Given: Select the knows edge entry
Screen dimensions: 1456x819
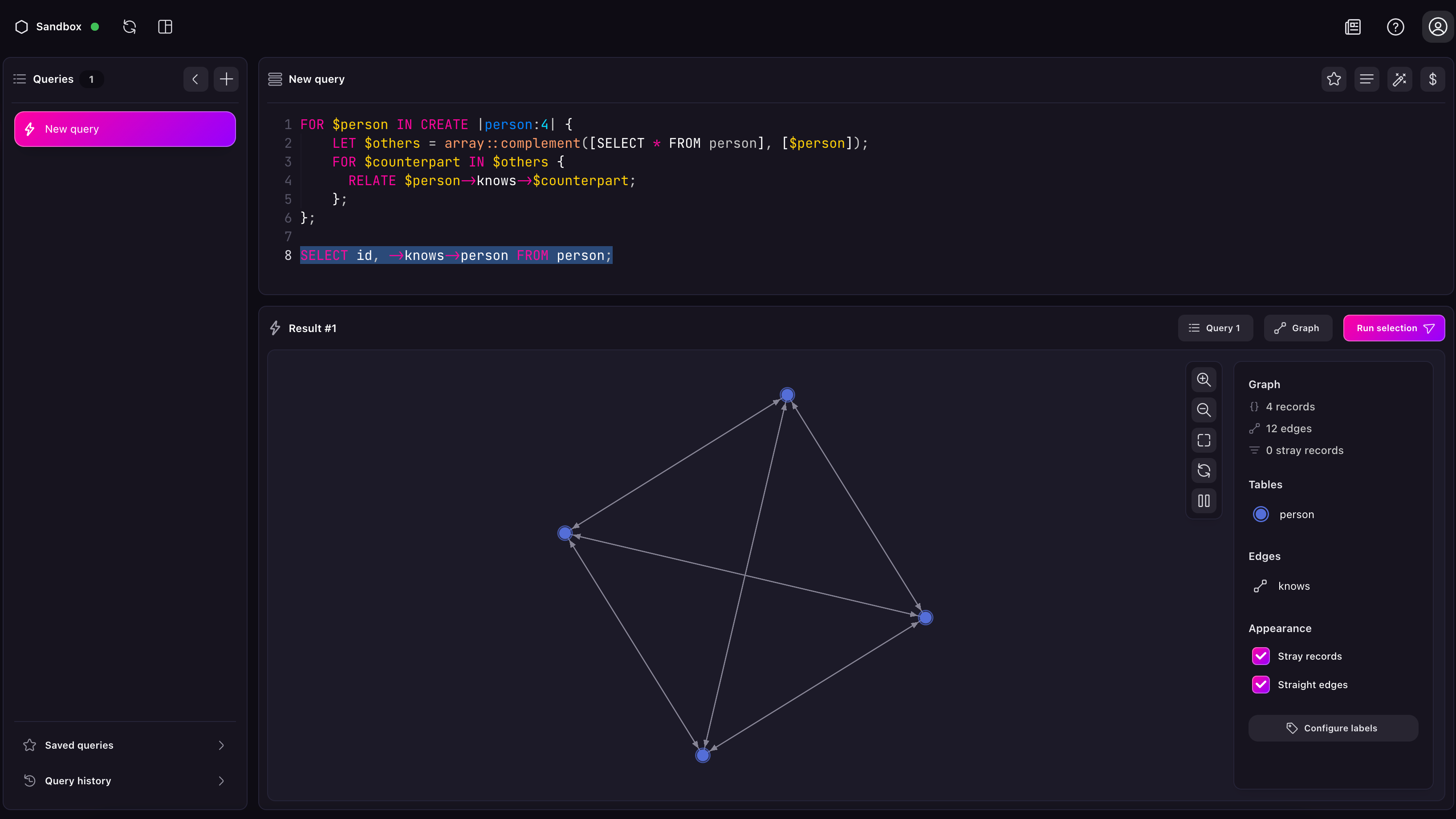Looking at the screenshot, I should pos(1294,586).
